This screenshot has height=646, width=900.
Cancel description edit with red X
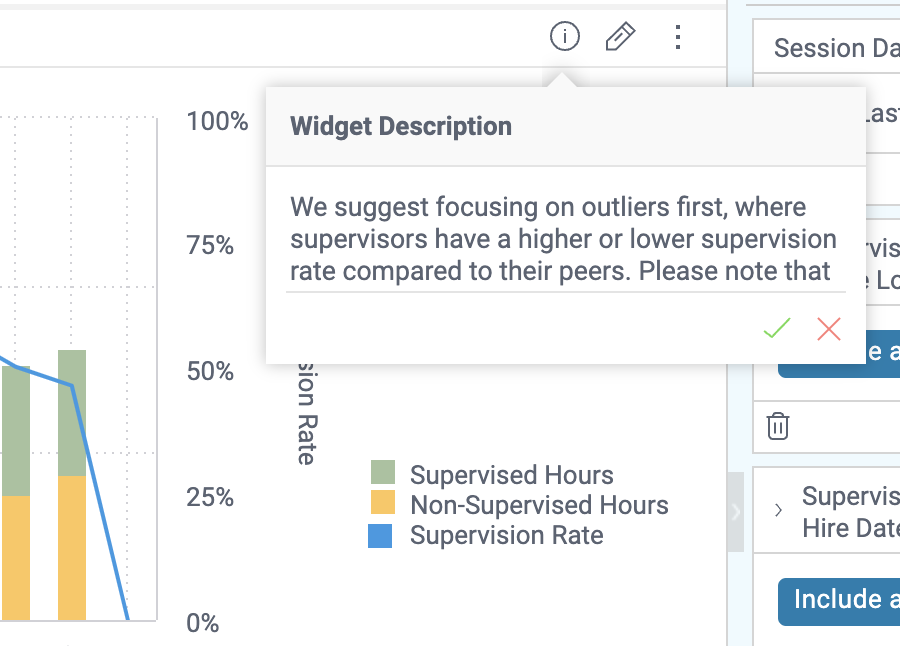click(x=829, y=329)
